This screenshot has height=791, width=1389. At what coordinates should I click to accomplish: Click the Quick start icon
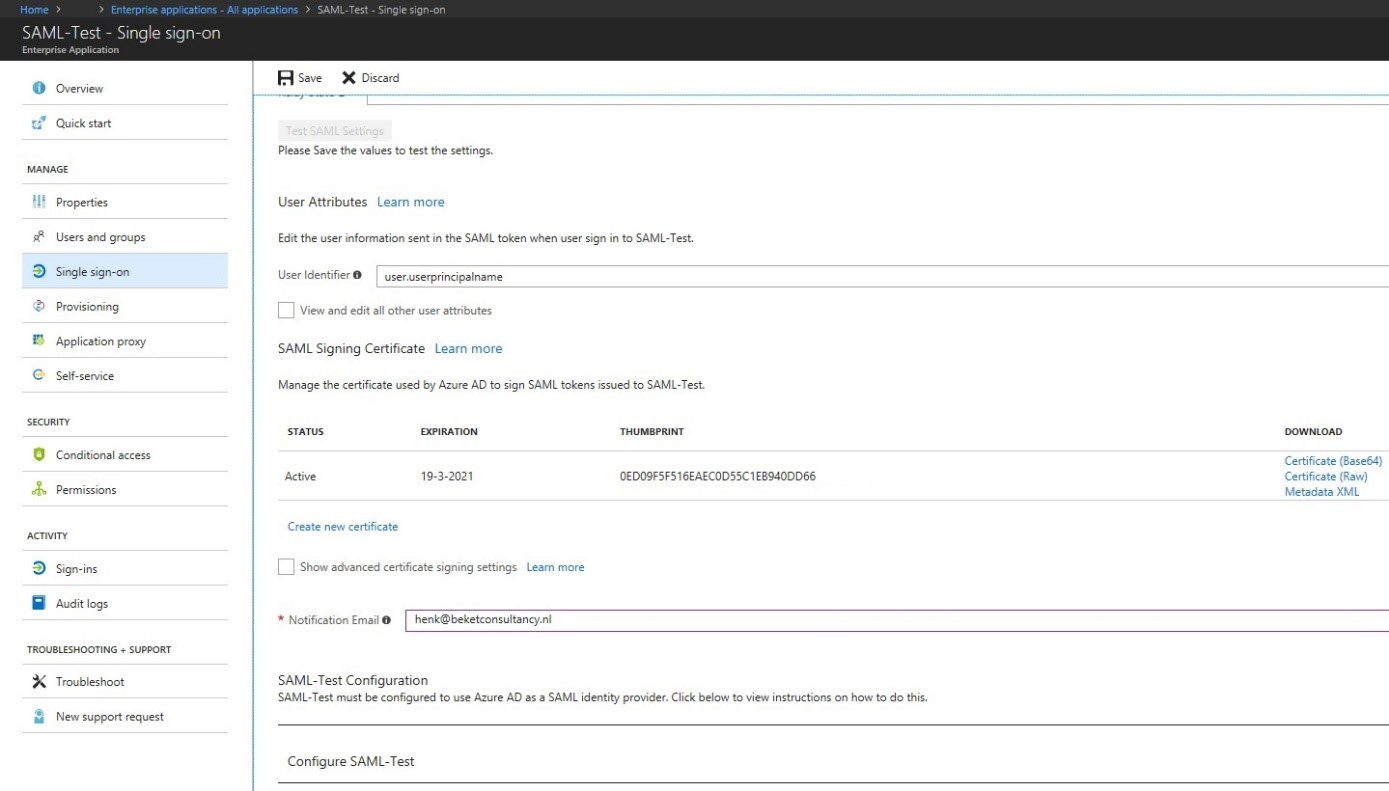click(x=39, y=123)
